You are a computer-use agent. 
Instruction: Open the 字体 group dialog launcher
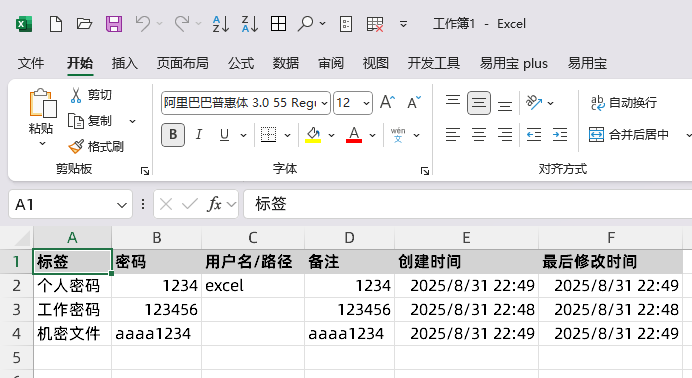[425, 171]
